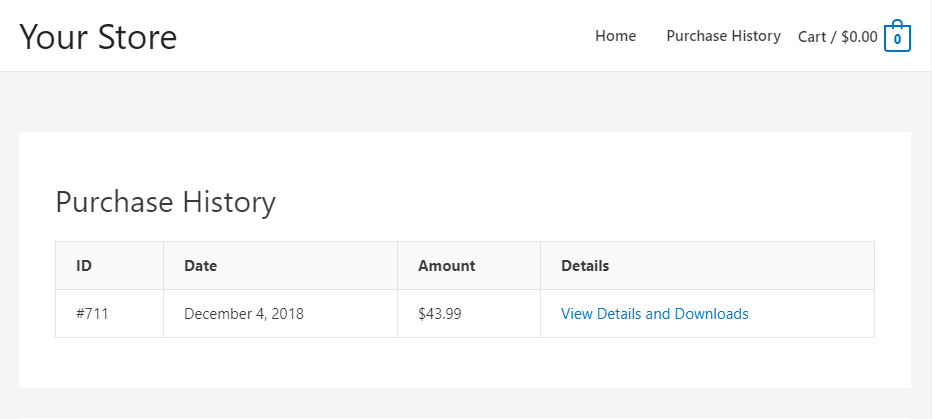Screen dimensions: 932x419
Task: Click the Cart label in the header
Action: point(812,37)
